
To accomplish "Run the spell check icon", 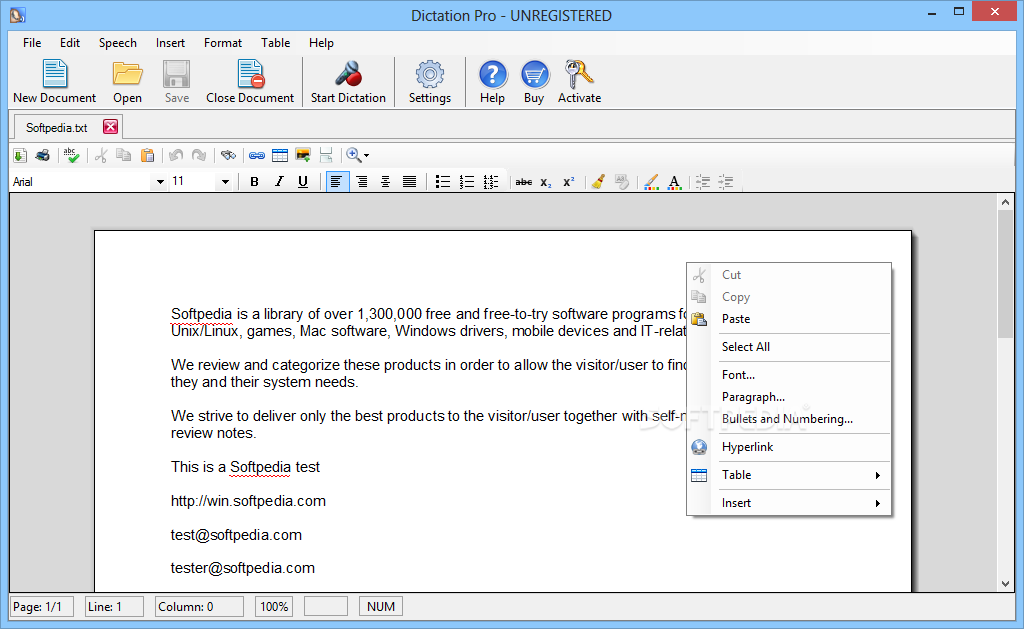I will [71, 155].
